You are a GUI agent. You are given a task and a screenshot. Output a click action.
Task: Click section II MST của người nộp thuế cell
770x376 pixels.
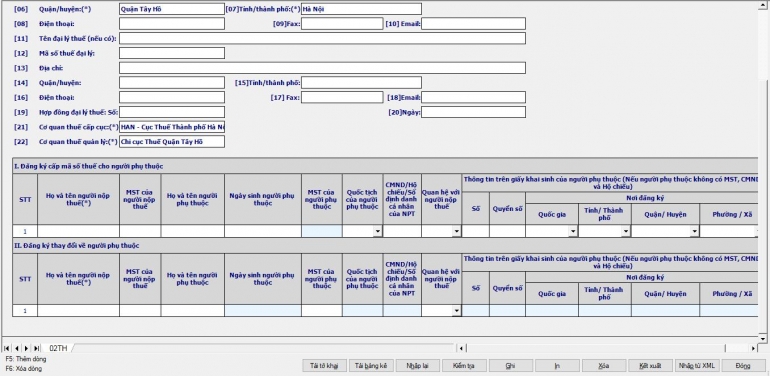click(140, 311)
